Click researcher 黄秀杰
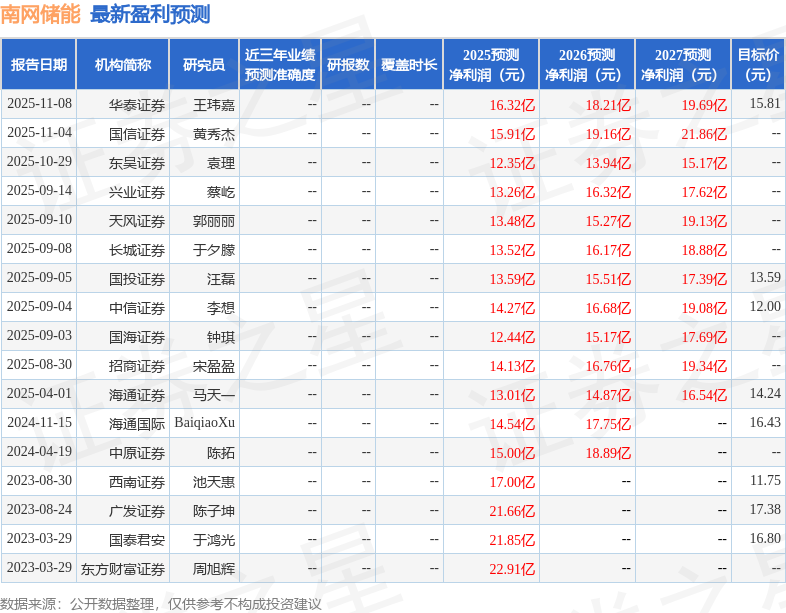This screenshot has width=786, height=613. [214, 134]
